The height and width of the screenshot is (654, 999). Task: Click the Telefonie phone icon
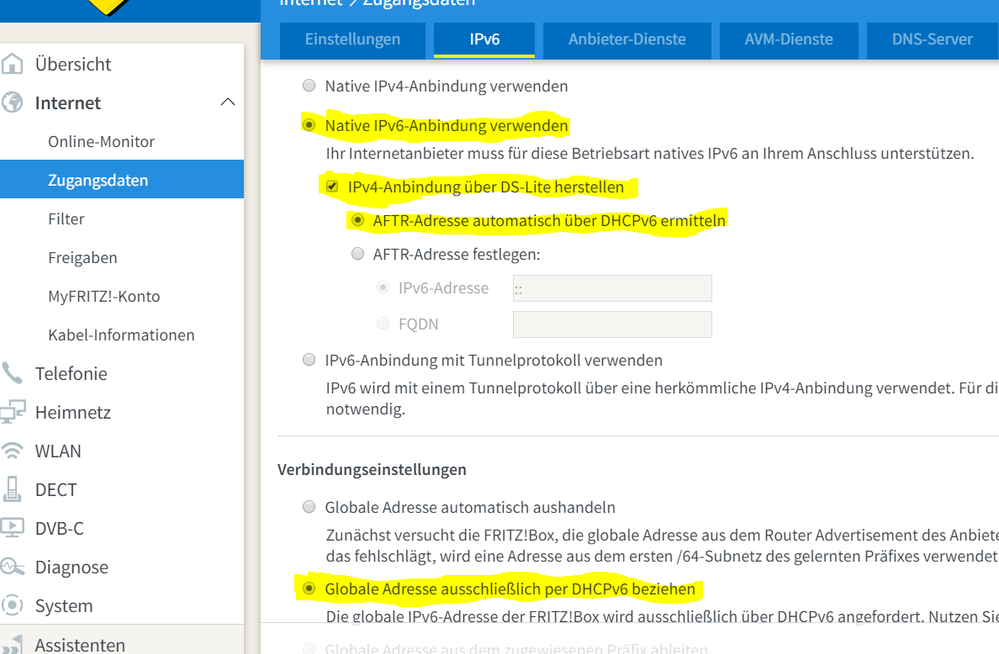(x=11, y=374)
